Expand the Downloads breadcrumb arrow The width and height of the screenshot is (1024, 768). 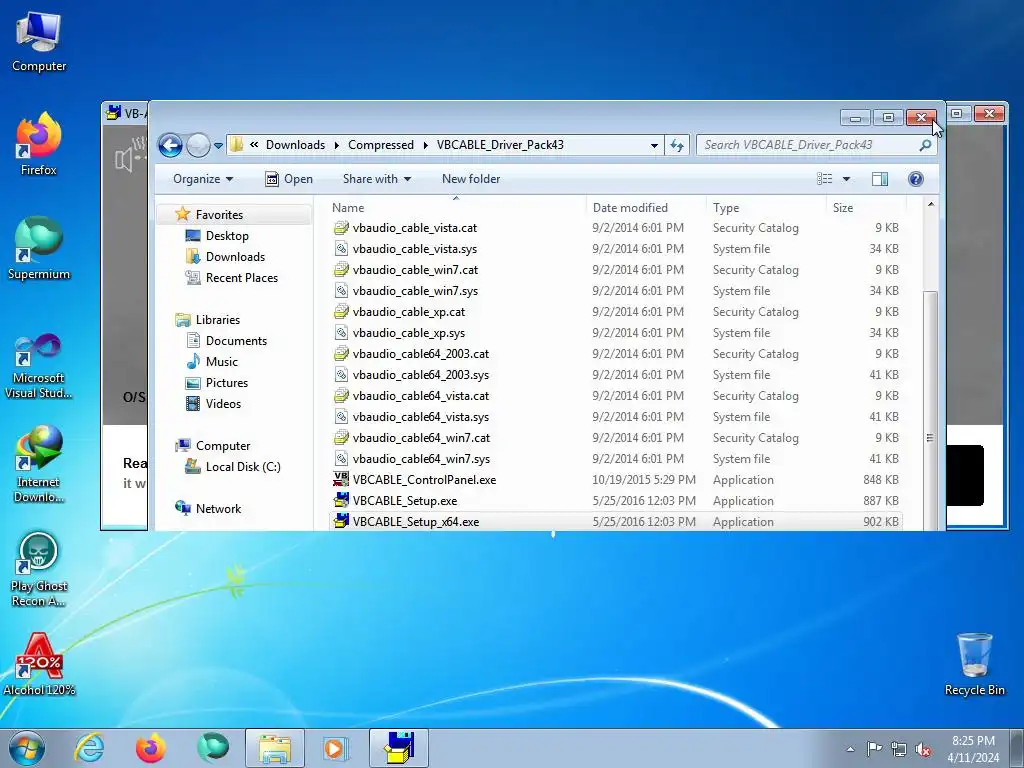[x=336, y=145]
